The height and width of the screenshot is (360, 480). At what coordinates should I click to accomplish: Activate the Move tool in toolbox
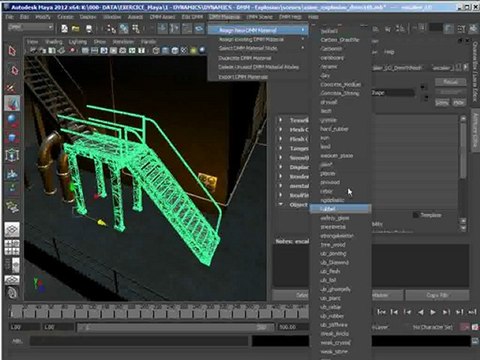coord(12,103)
